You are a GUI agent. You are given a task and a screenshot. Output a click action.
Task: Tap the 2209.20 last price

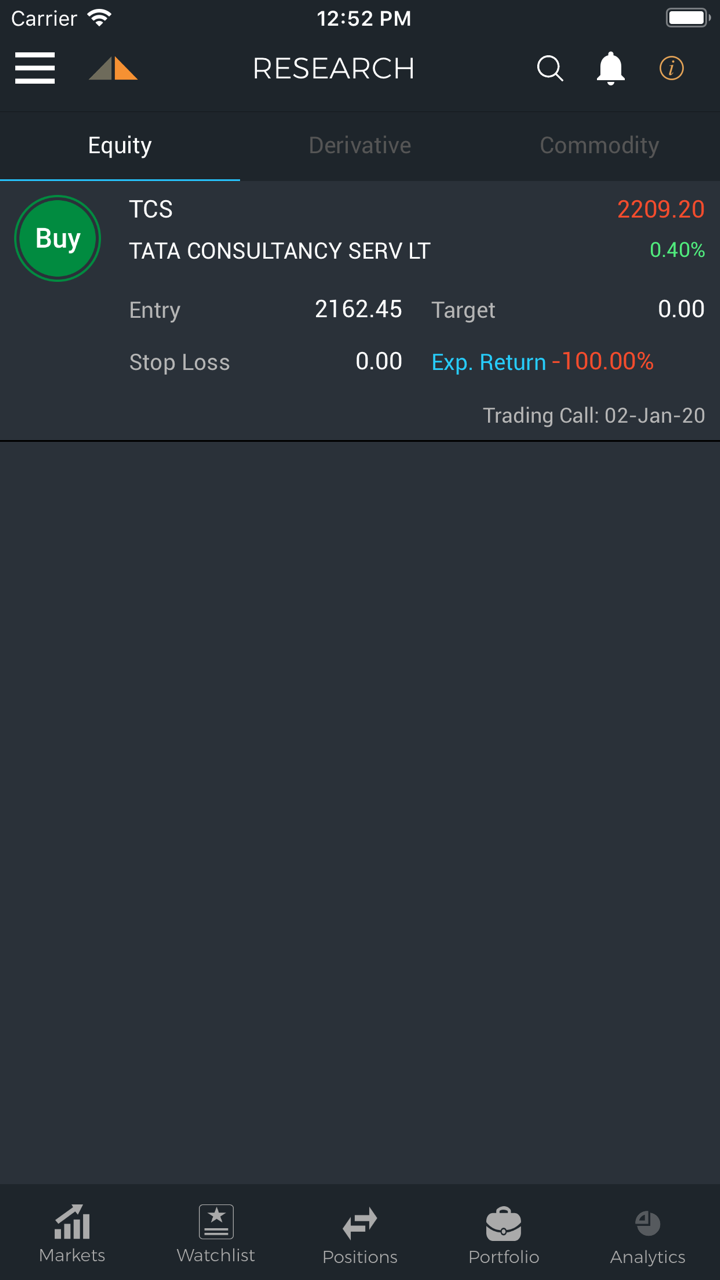click(x=660, y=209)
